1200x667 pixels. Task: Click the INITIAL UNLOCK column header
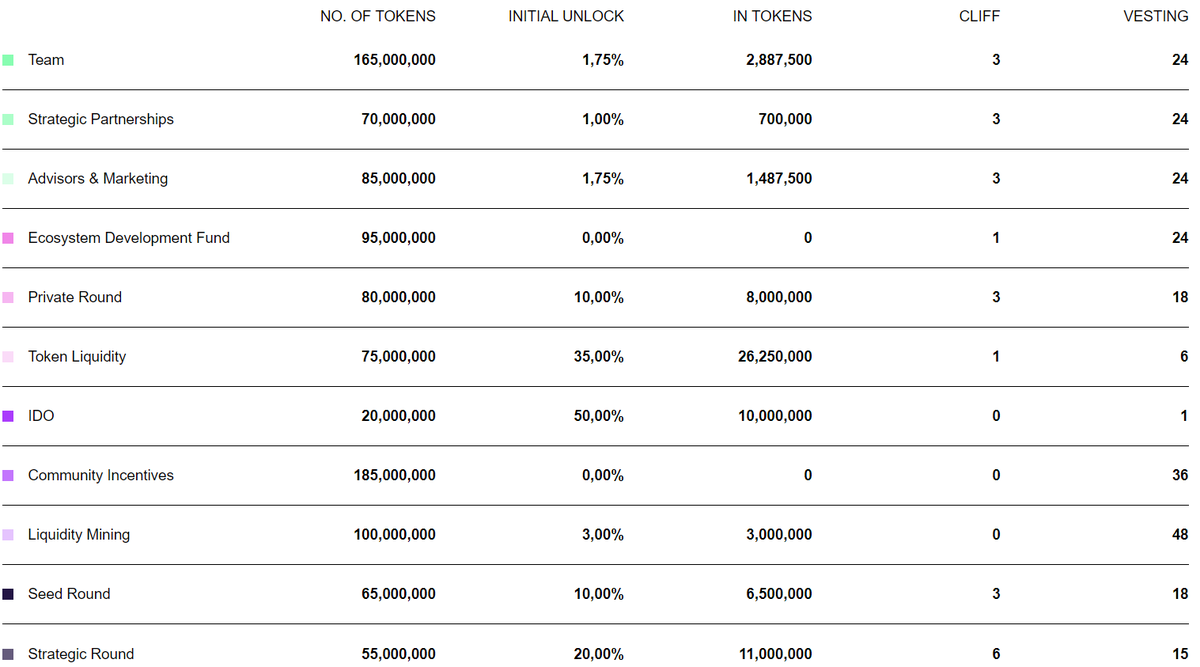pyautogui.click(x=566, y=16)
